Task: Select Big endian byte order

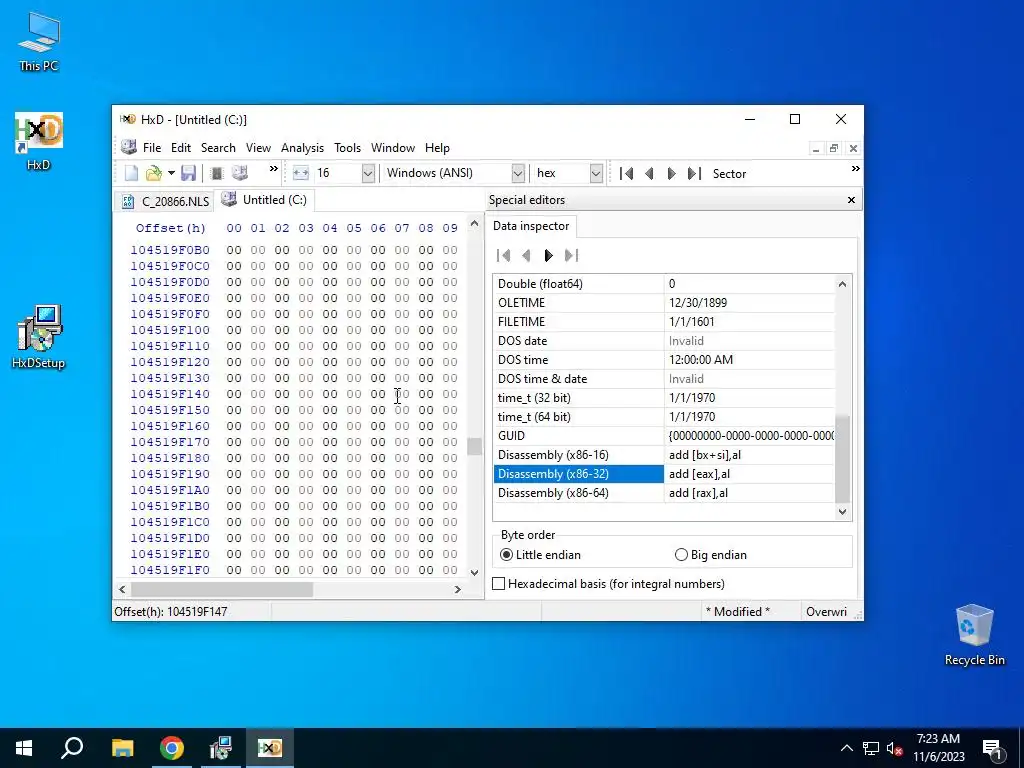Action: (711, 555)
